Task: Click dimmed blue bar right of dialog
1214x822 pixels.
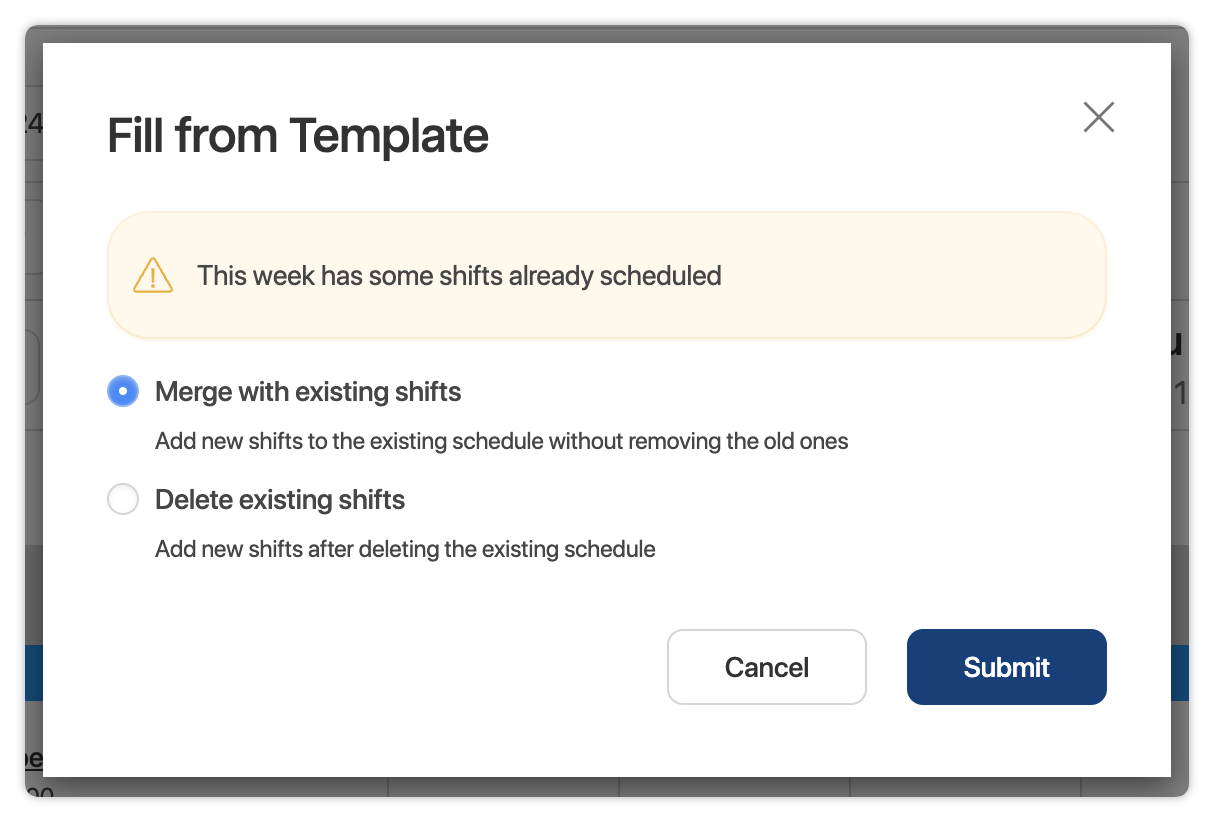Action: point(1180,672)
